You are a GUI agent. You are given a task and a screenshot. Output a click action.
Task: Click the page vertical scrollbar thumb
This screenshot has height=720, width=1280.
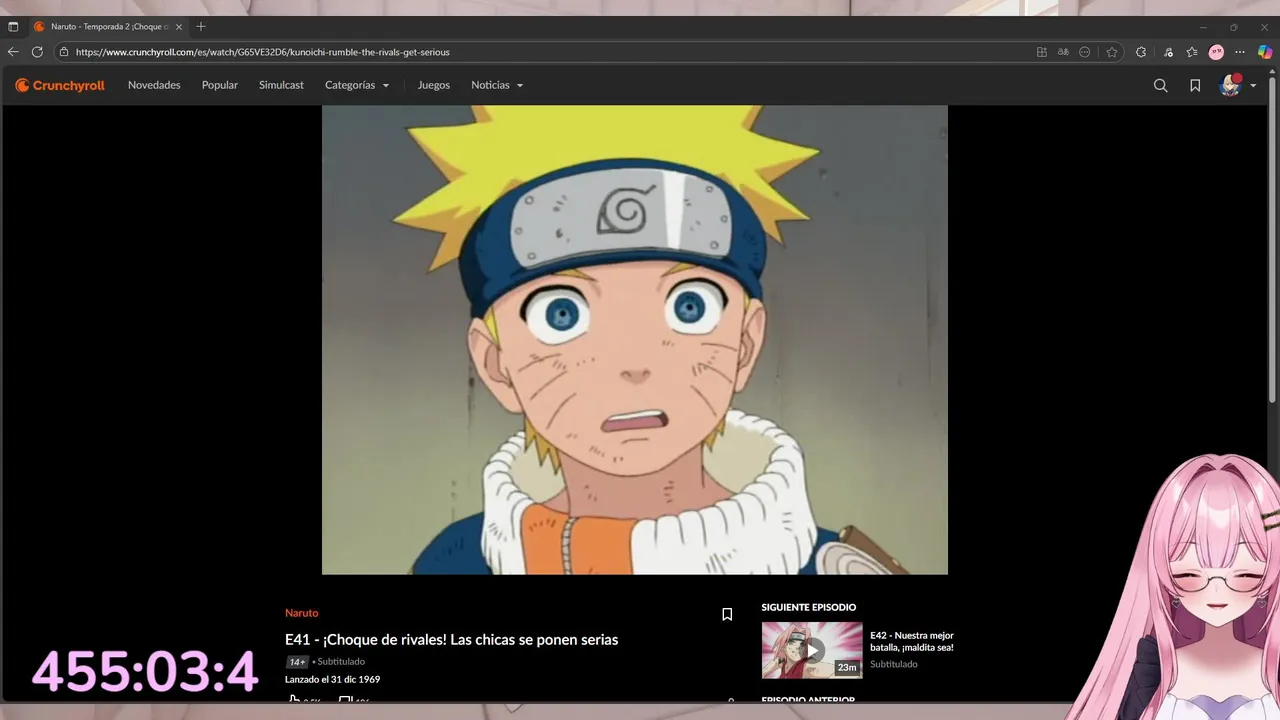(1272, 240)
